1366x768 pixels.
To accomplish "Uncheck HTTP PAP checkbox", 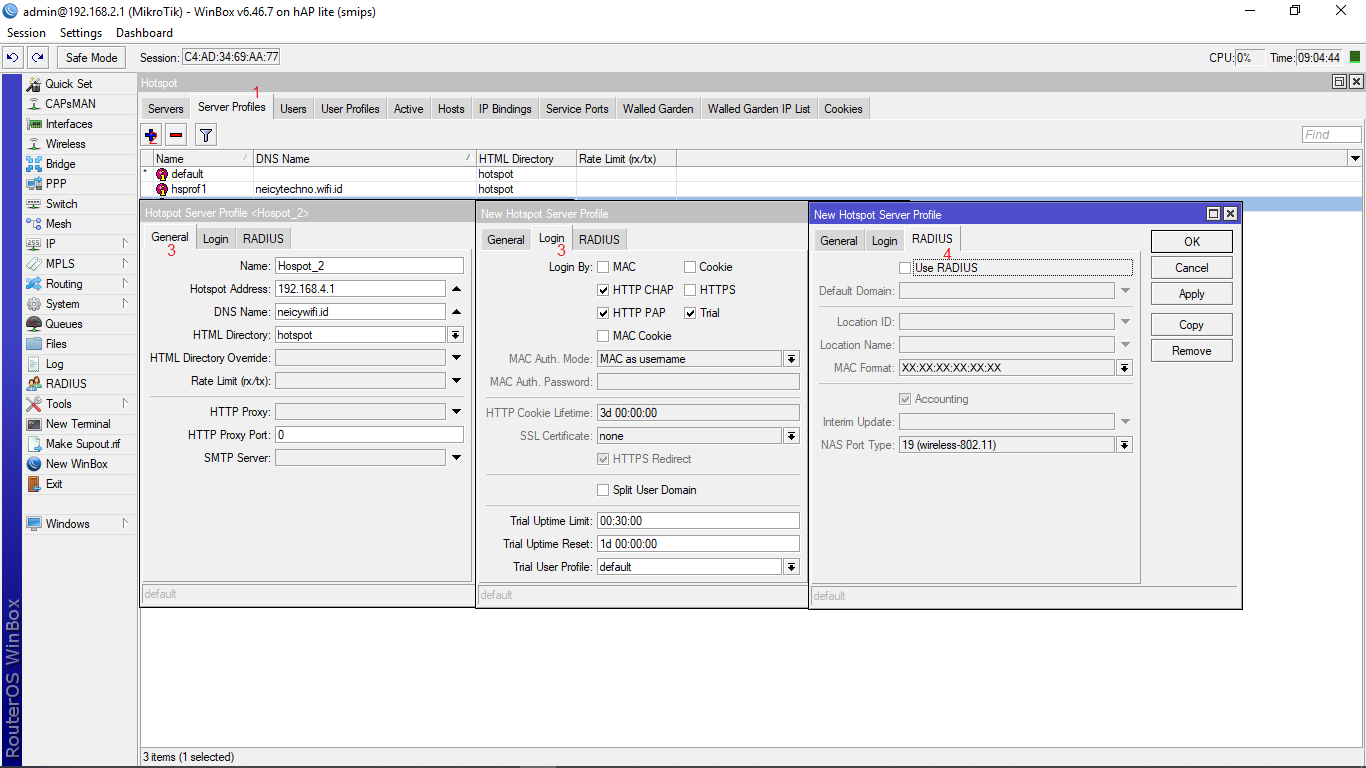I will point(603,313).
